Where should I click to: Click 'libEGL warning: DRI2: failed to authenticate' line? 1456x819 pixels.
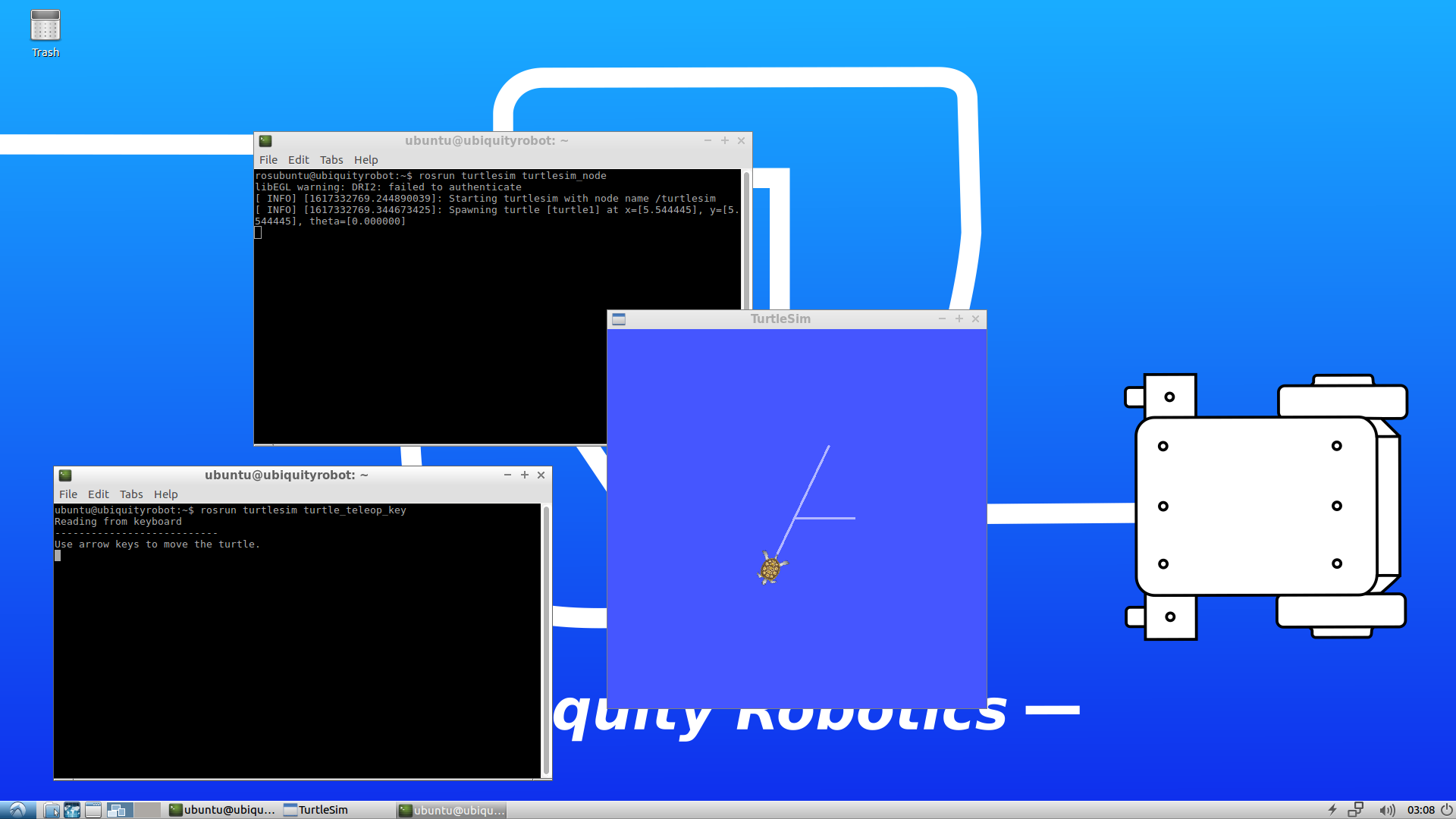388,187
